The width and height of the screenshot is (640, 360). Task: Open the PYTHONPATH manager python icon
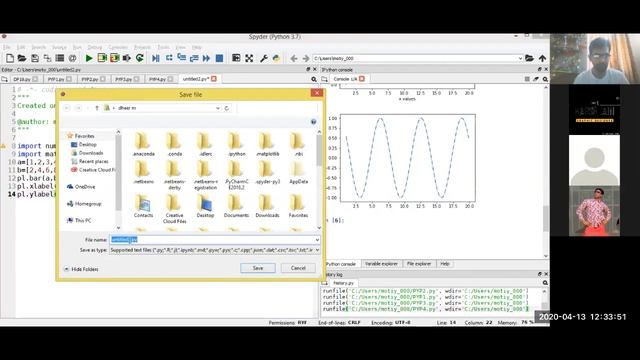point(276,58)
